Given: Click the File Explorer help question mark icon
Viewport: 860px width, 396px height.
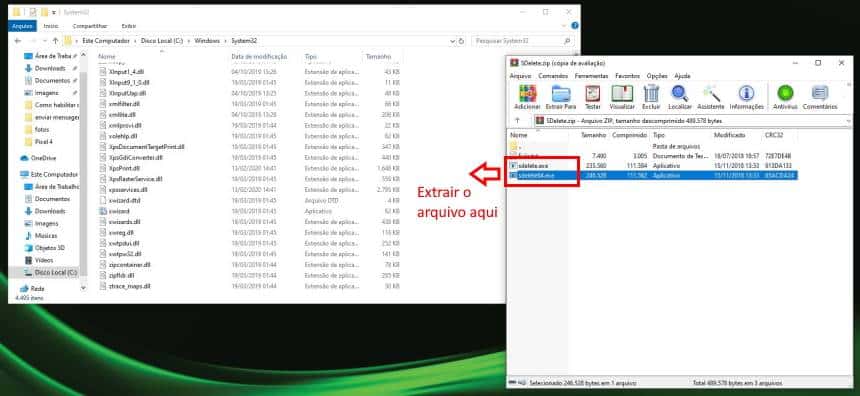Looking at the screenshot, I should click(574, 26).
